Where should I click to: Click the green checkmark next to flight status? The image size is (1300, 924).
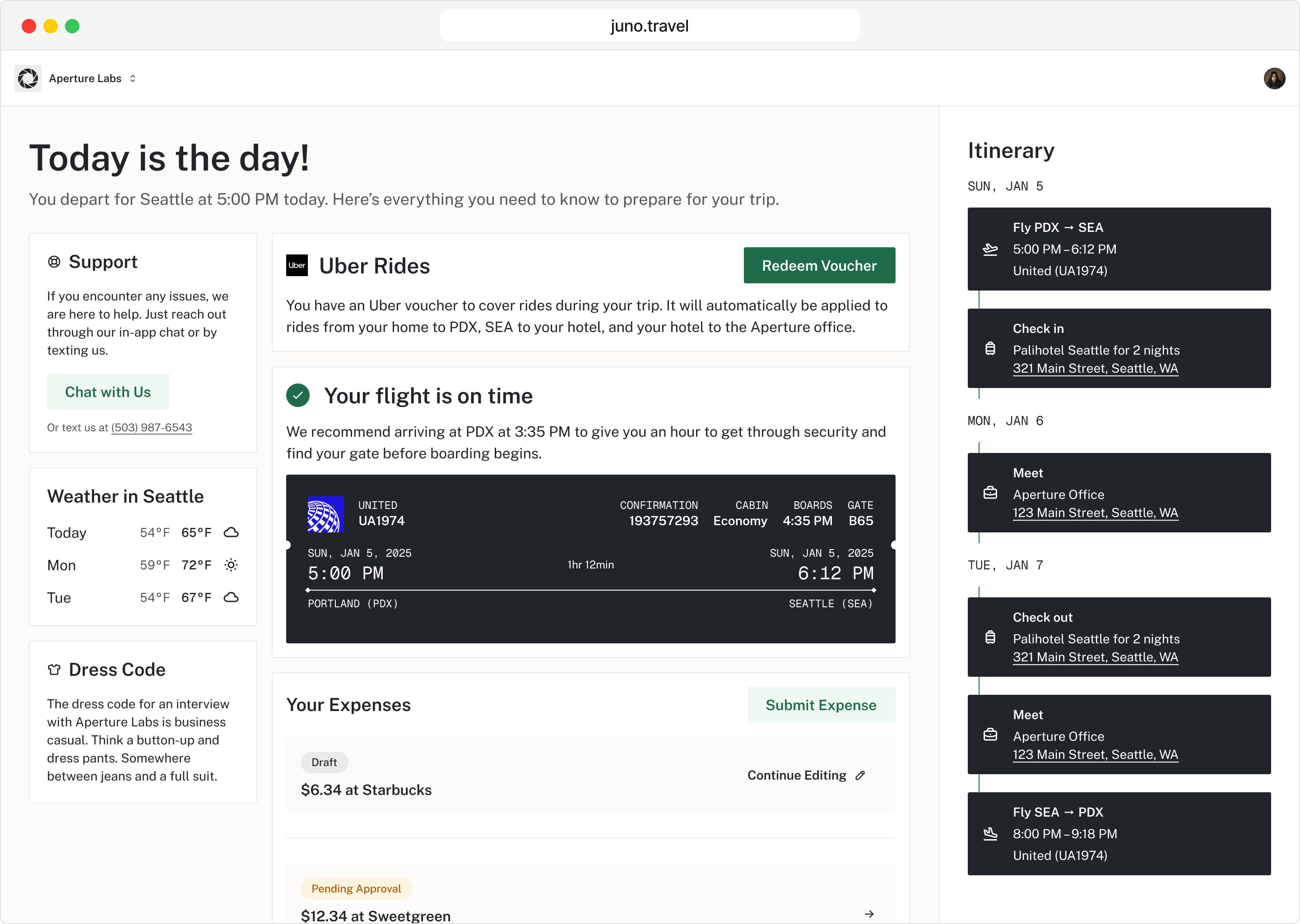297,395
